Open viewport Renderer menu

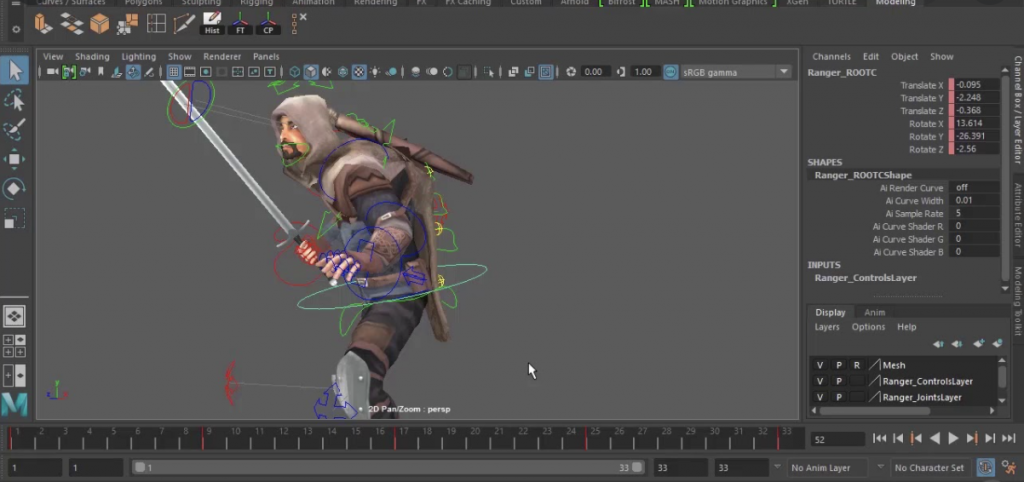[222, 57]
